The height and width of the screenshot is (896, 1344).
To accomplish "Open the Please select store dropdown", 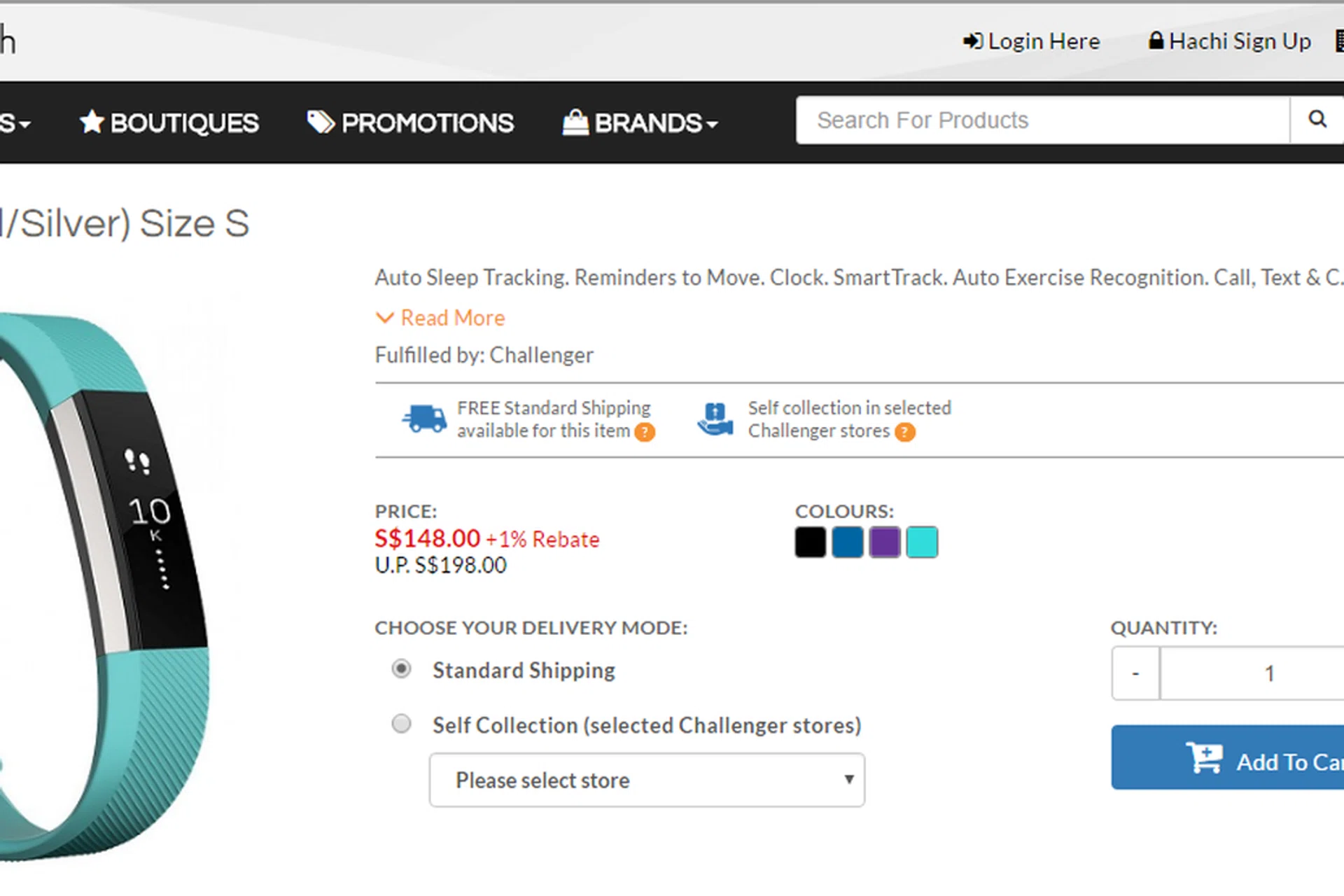I will point(646,780).
